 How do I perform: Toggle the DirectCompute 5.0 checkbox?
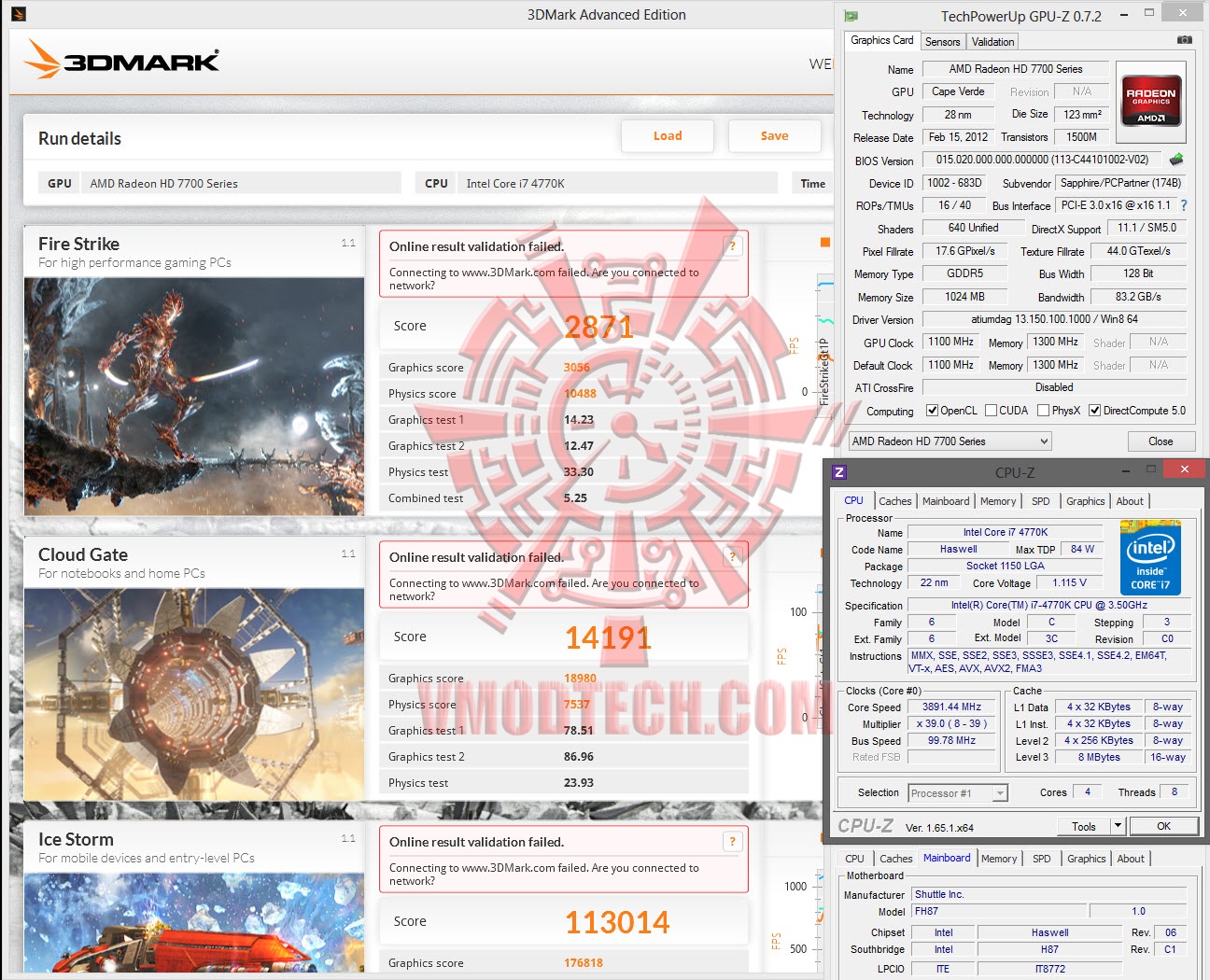(1094, 411)
